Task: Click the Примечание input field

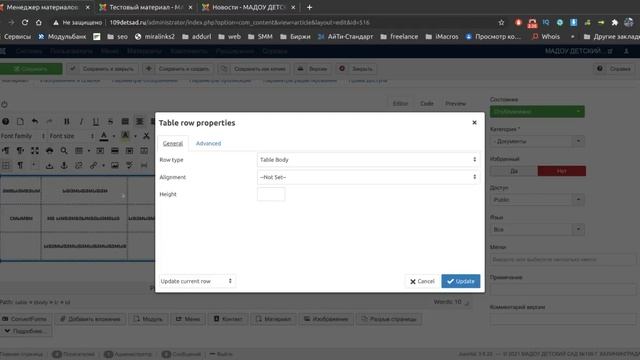Action: pyautogui.click(x=563, y=289)
